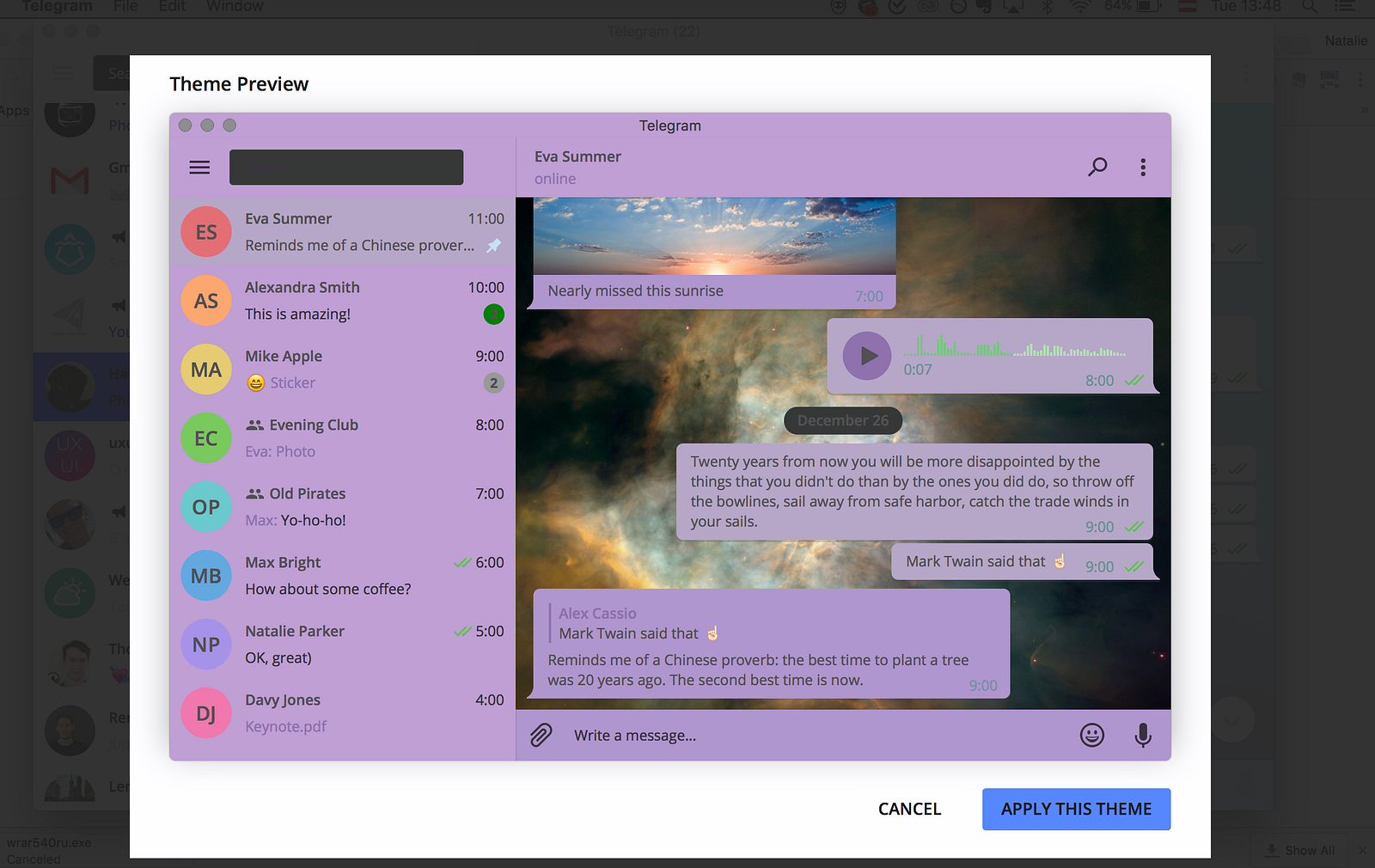The image size is (1375, 868).
Task: Select the Mike Apple chat
Action: point(343,370)
